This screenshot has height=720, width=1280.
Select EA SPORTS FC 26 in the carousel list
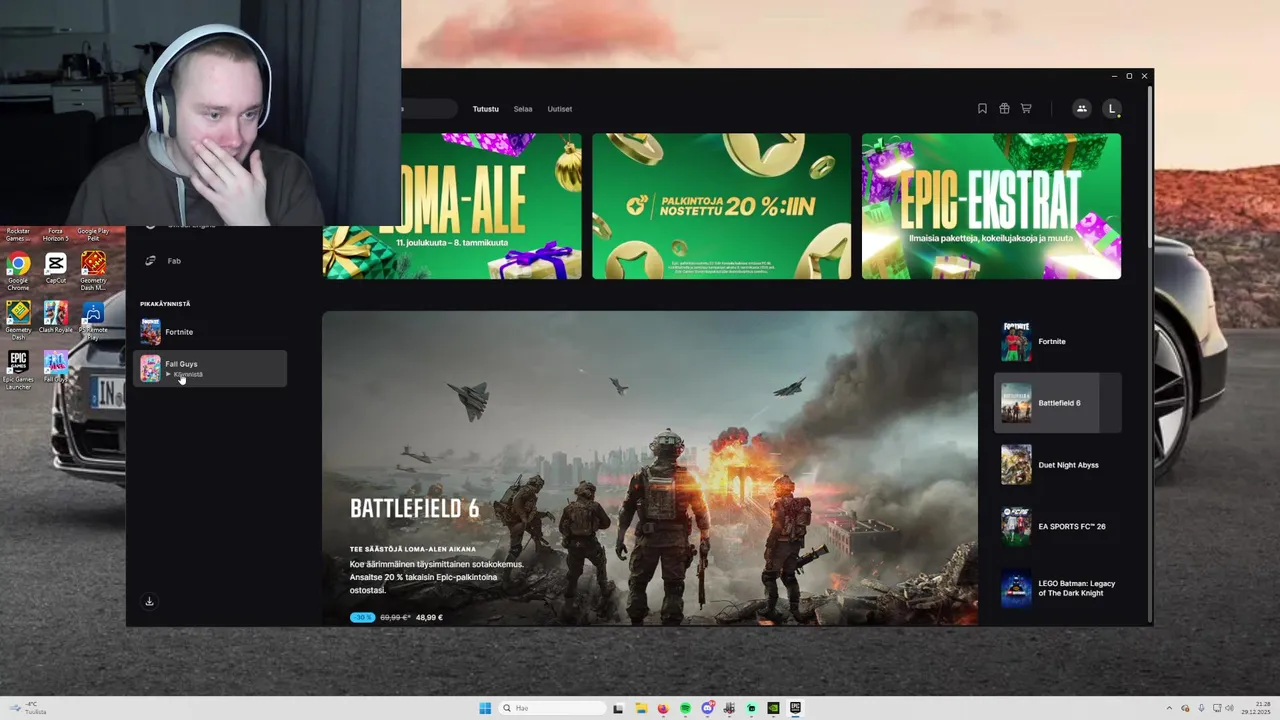point(1058,526)
